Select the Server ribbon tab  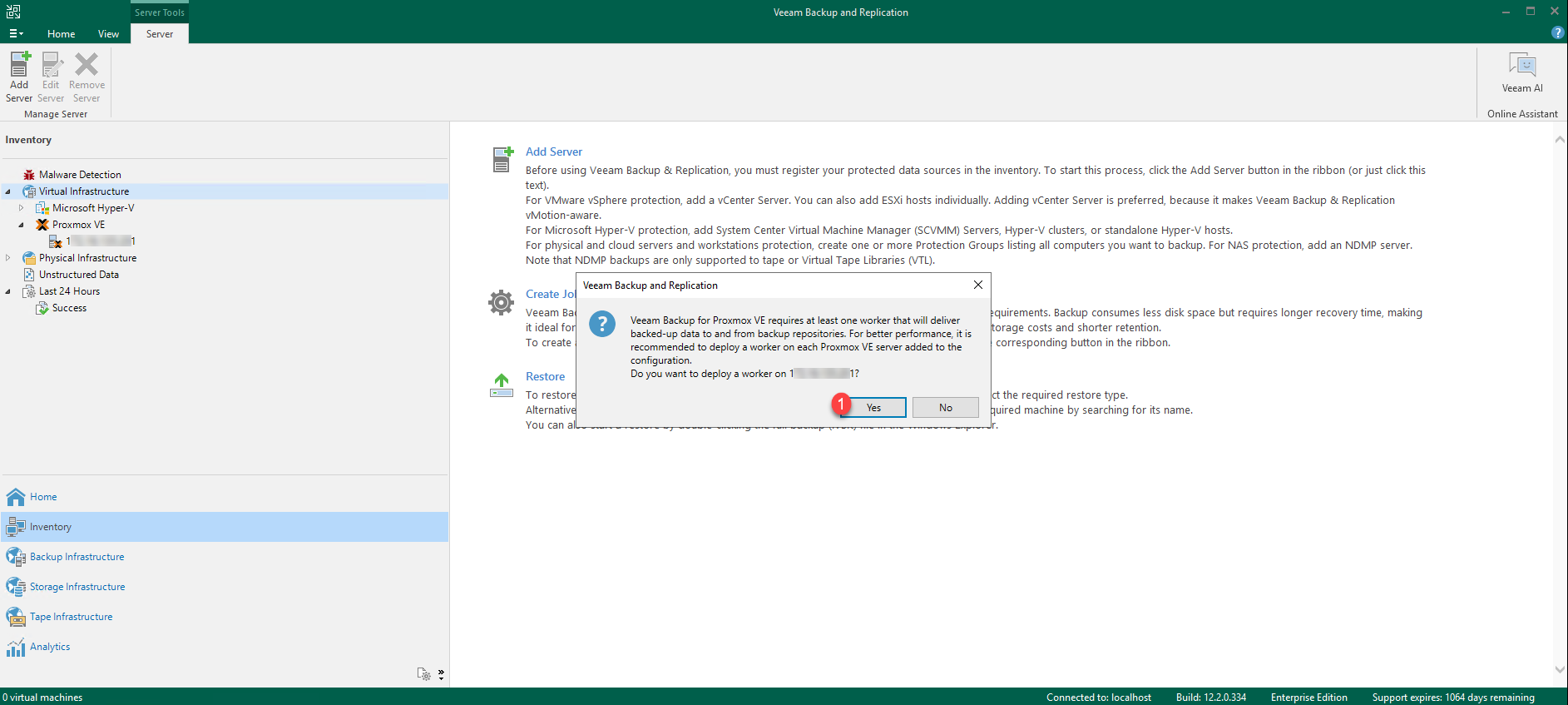pos(160,34)
